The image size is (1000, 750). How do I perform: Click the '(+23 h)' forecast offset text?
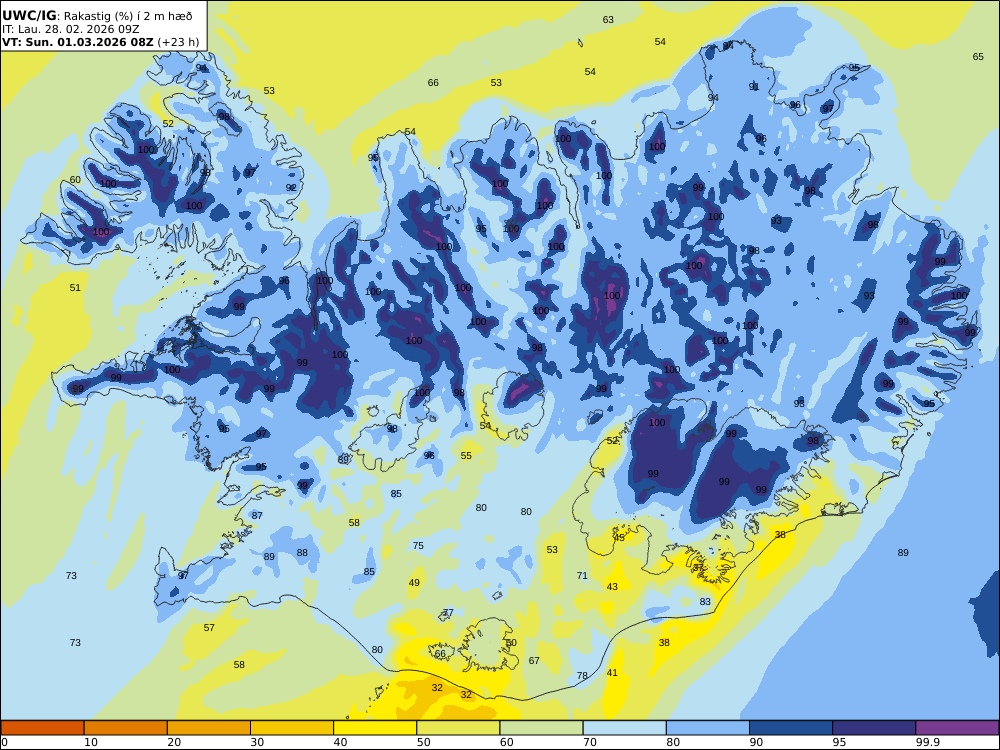click(x=178, y=42)
